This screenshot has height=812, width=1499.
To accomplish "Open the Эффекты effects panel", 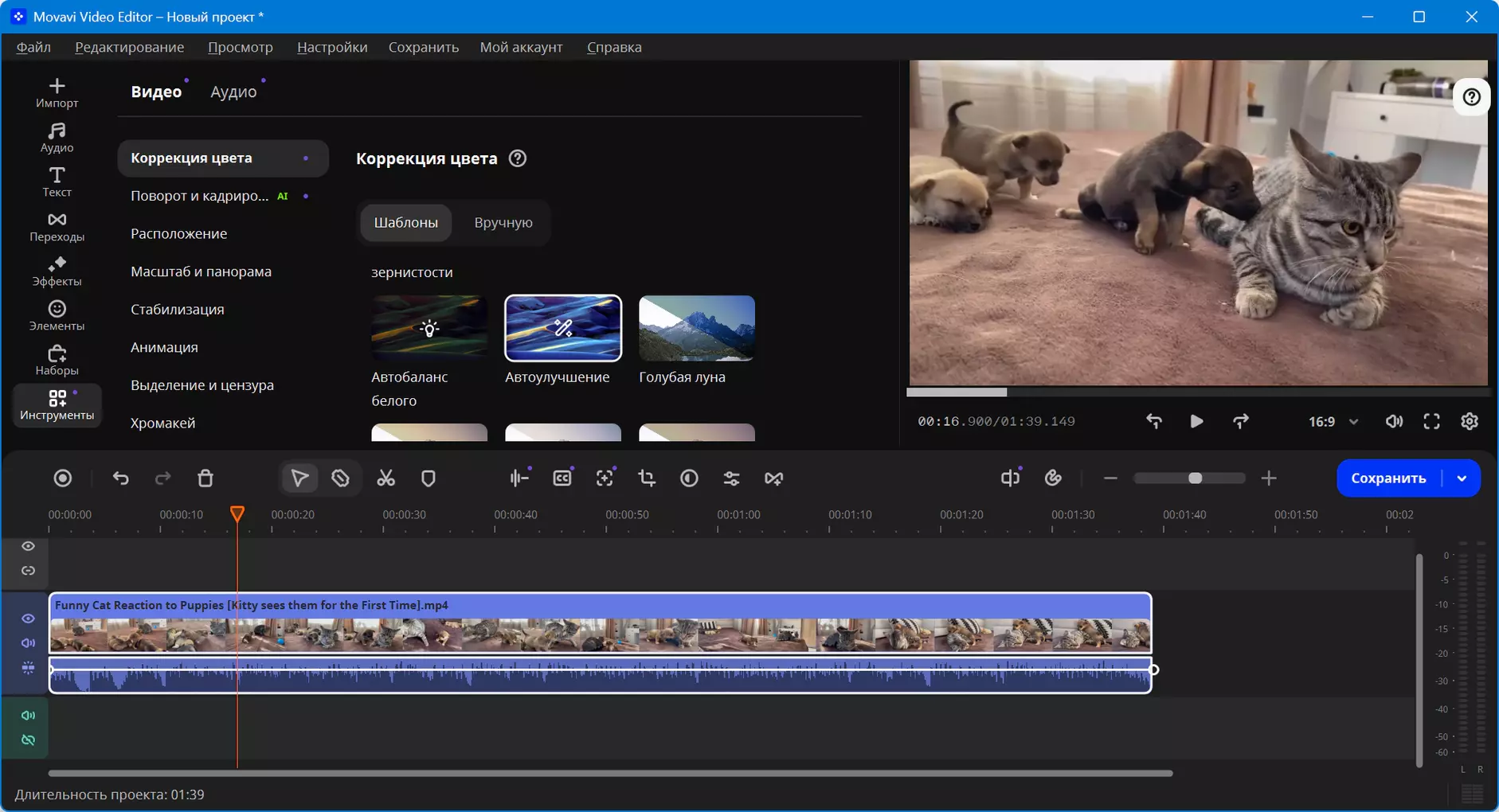I will [x=57, y=271].
